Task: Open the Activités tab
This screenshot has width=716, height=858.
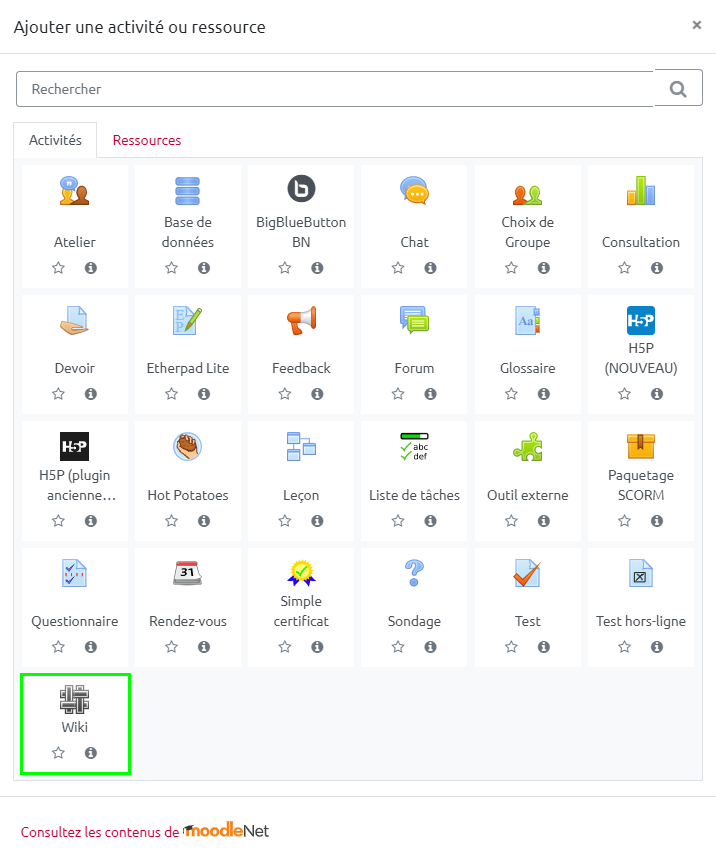Action: click(x=55, y=140)
